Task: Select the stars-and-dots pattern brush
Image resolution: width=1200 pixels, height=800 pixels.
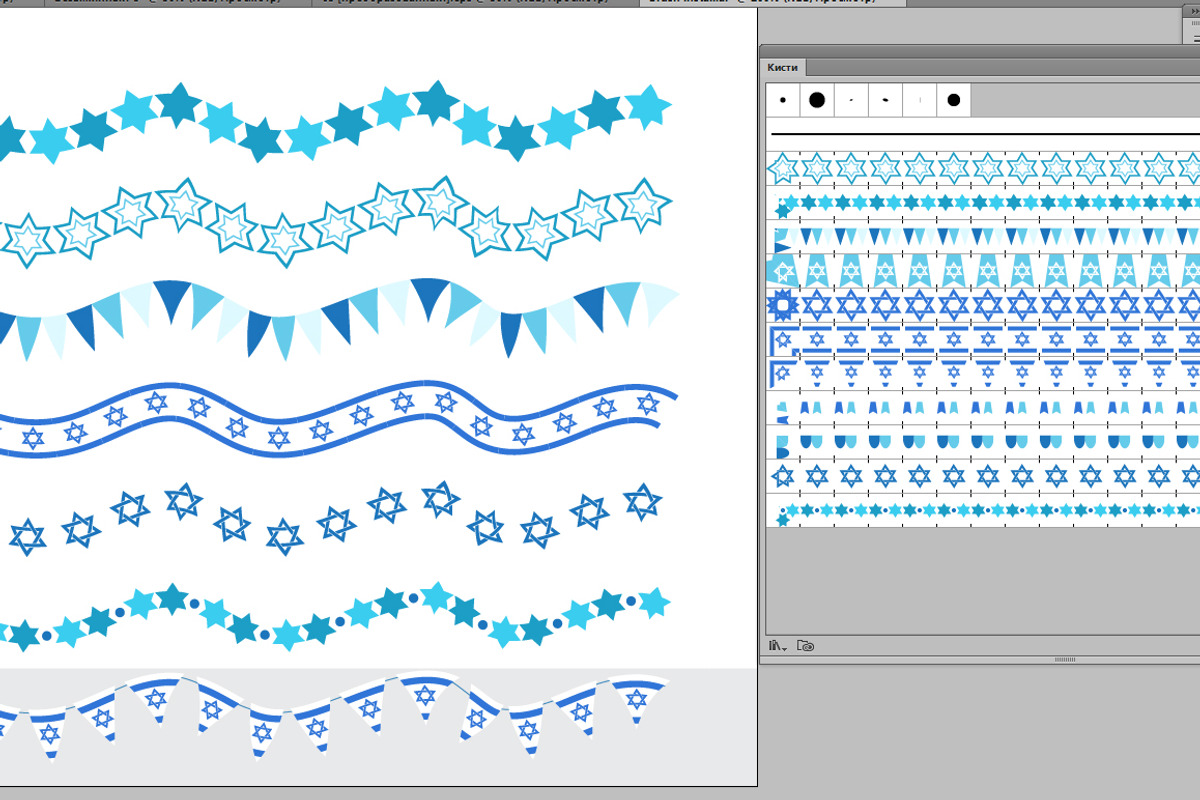Action: [x=983, y=511]
